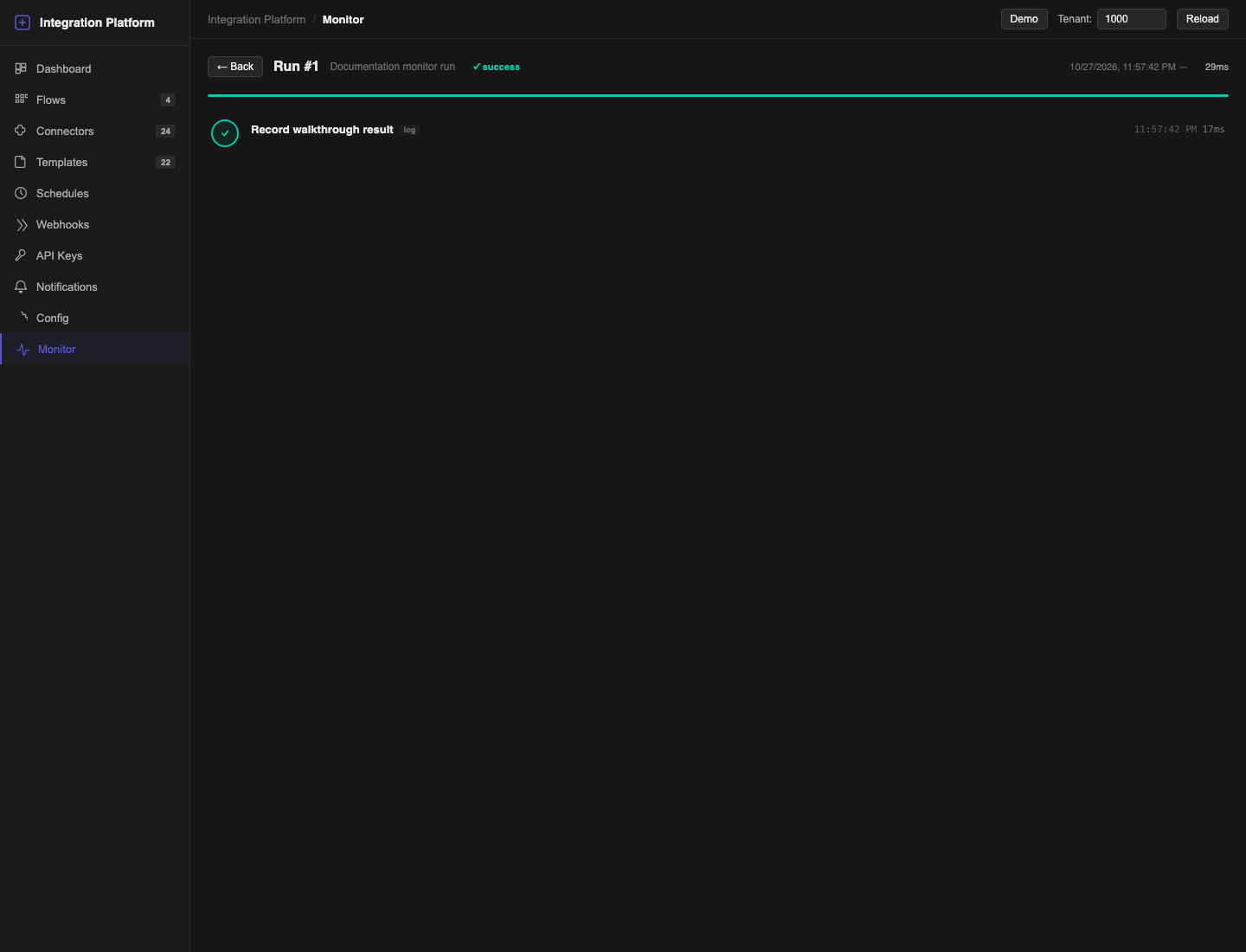Click the Reload button
The width and height of the screenshot is (1246, 952).
tap(1202, 19)
